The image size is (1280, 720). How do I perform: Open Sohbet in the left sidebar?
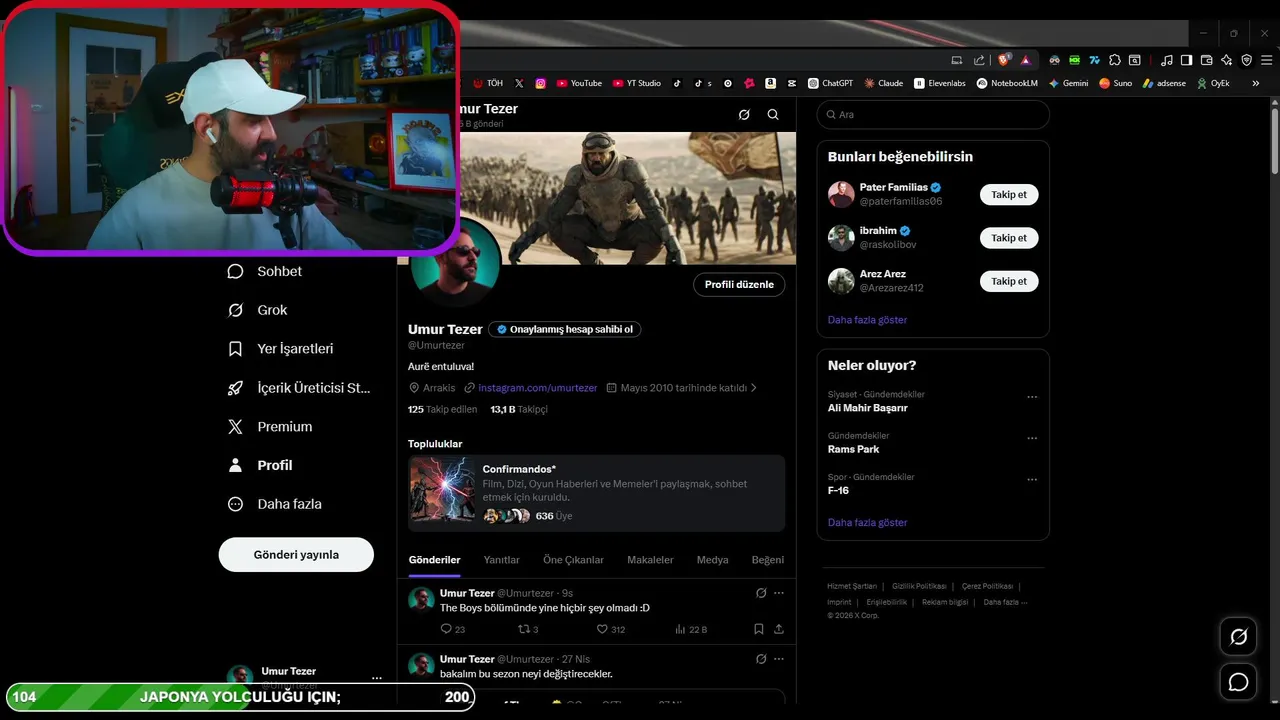click(x=265, y=271)
